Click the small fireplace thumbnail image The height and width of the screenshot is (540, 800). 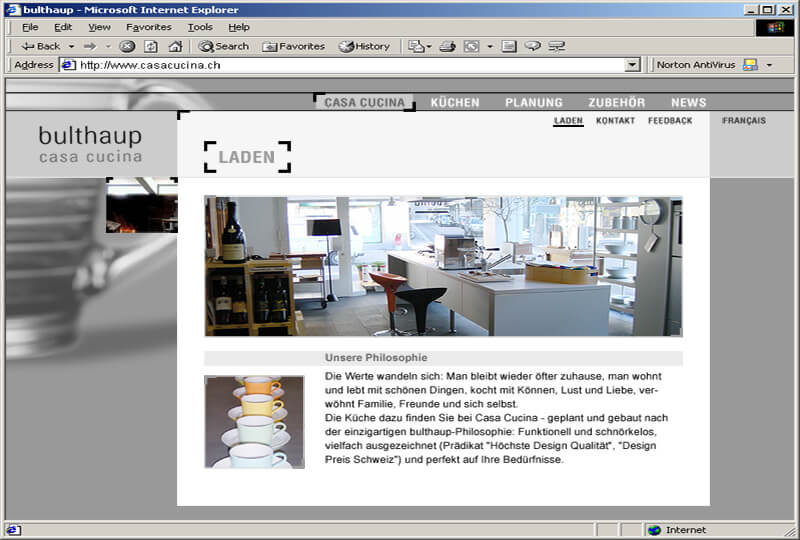tap(142, 206)
